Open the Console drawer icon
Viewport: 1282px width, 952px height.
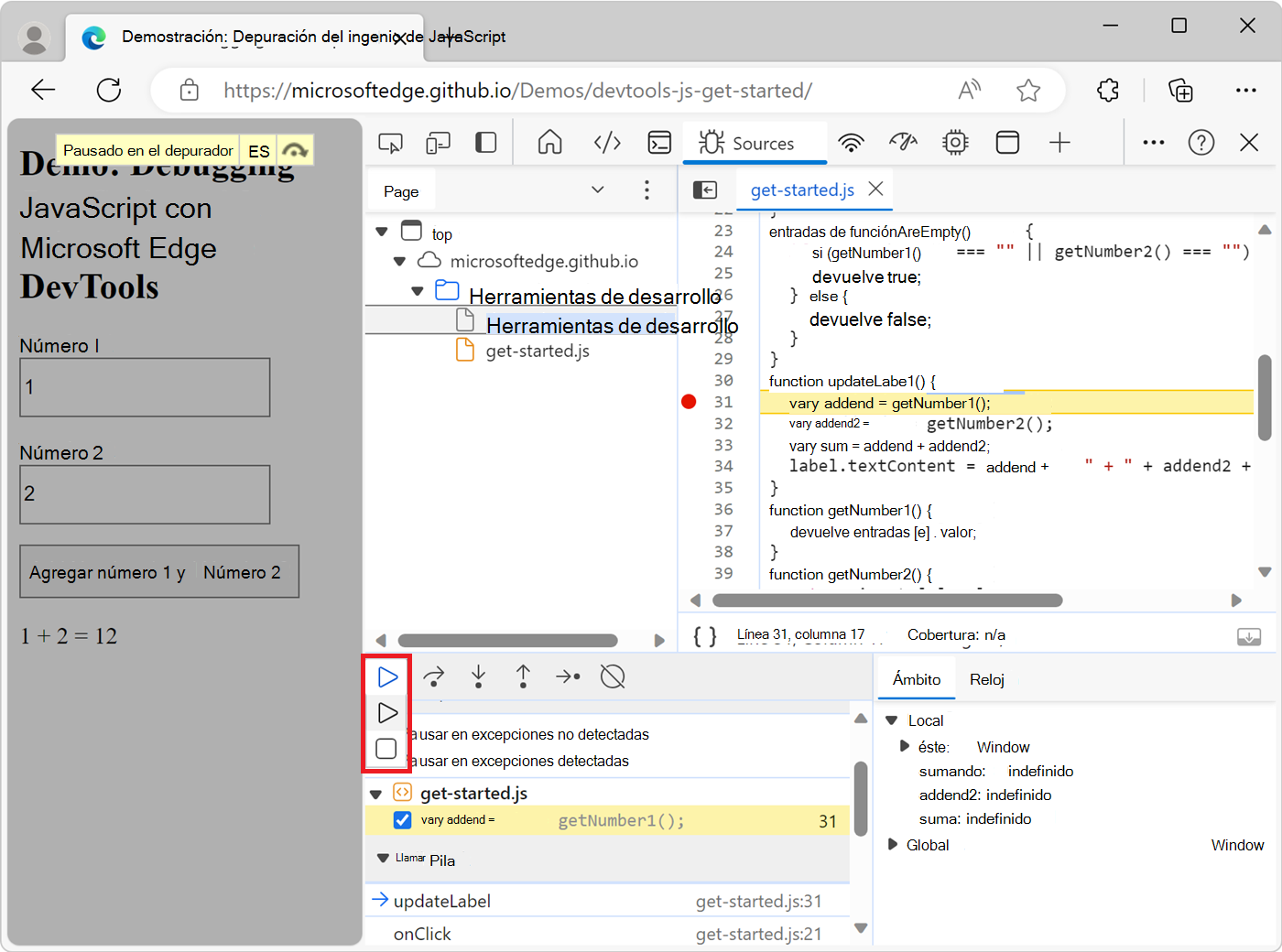click(x=659, y=143)
